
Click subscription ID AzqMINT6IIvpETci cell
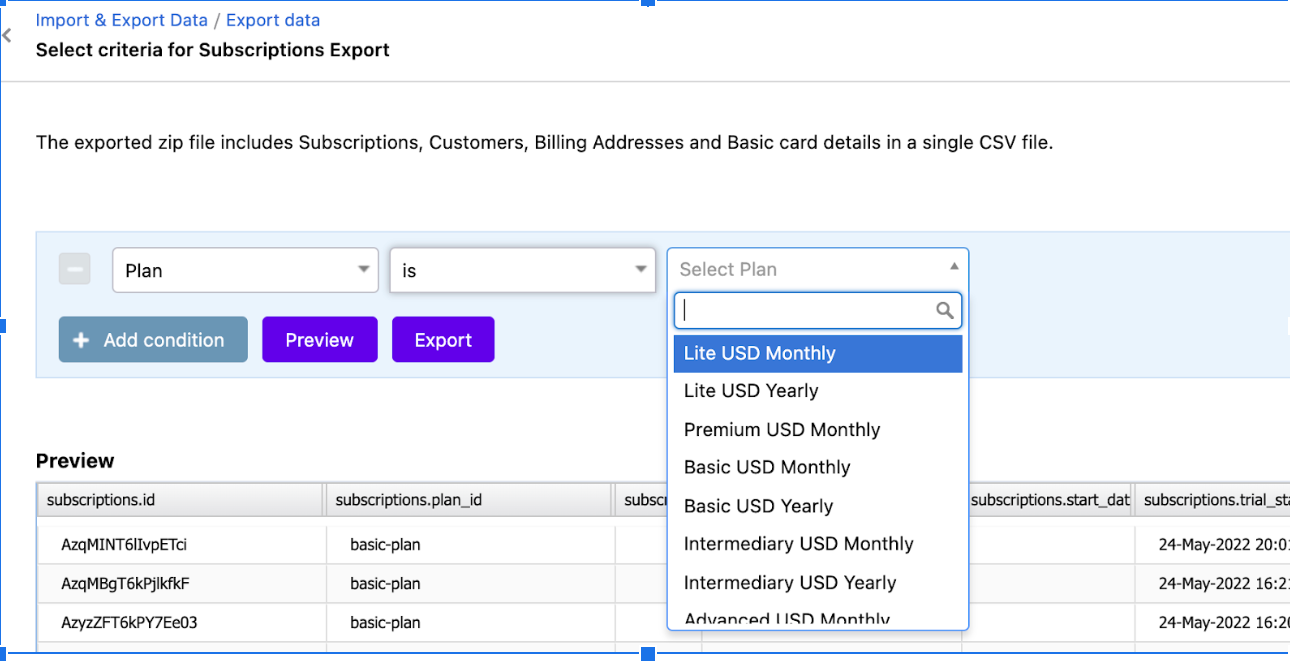pyautogui.click(x=180, y=545)
